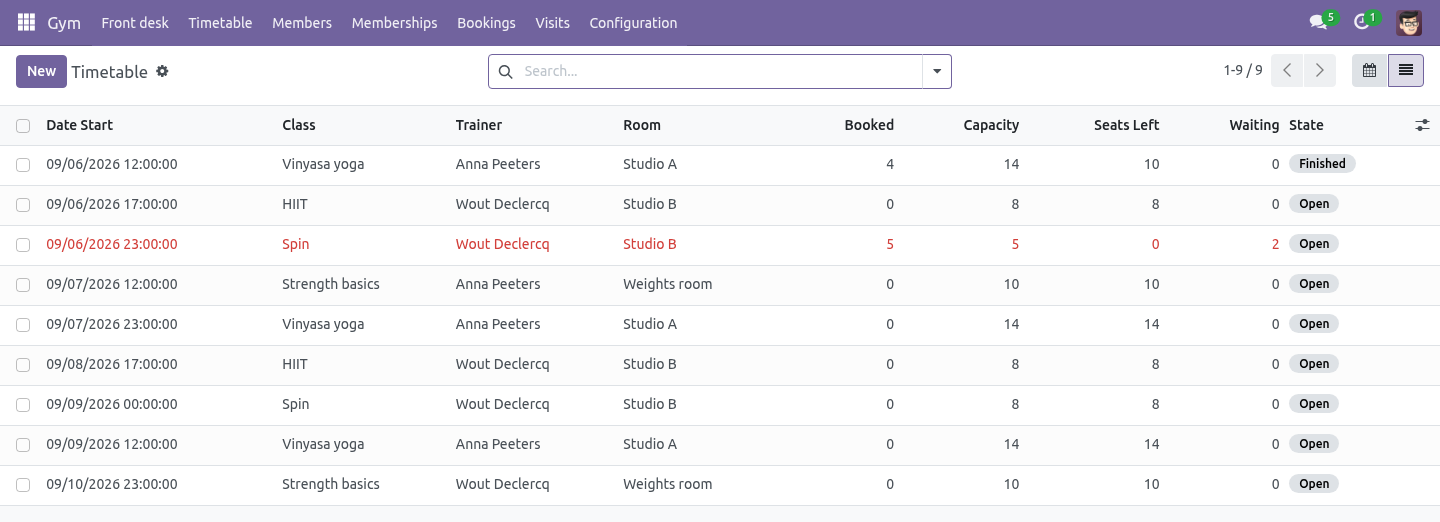1440x522 pixels.
Task: Open the Members menu
Action: [302, 22]
